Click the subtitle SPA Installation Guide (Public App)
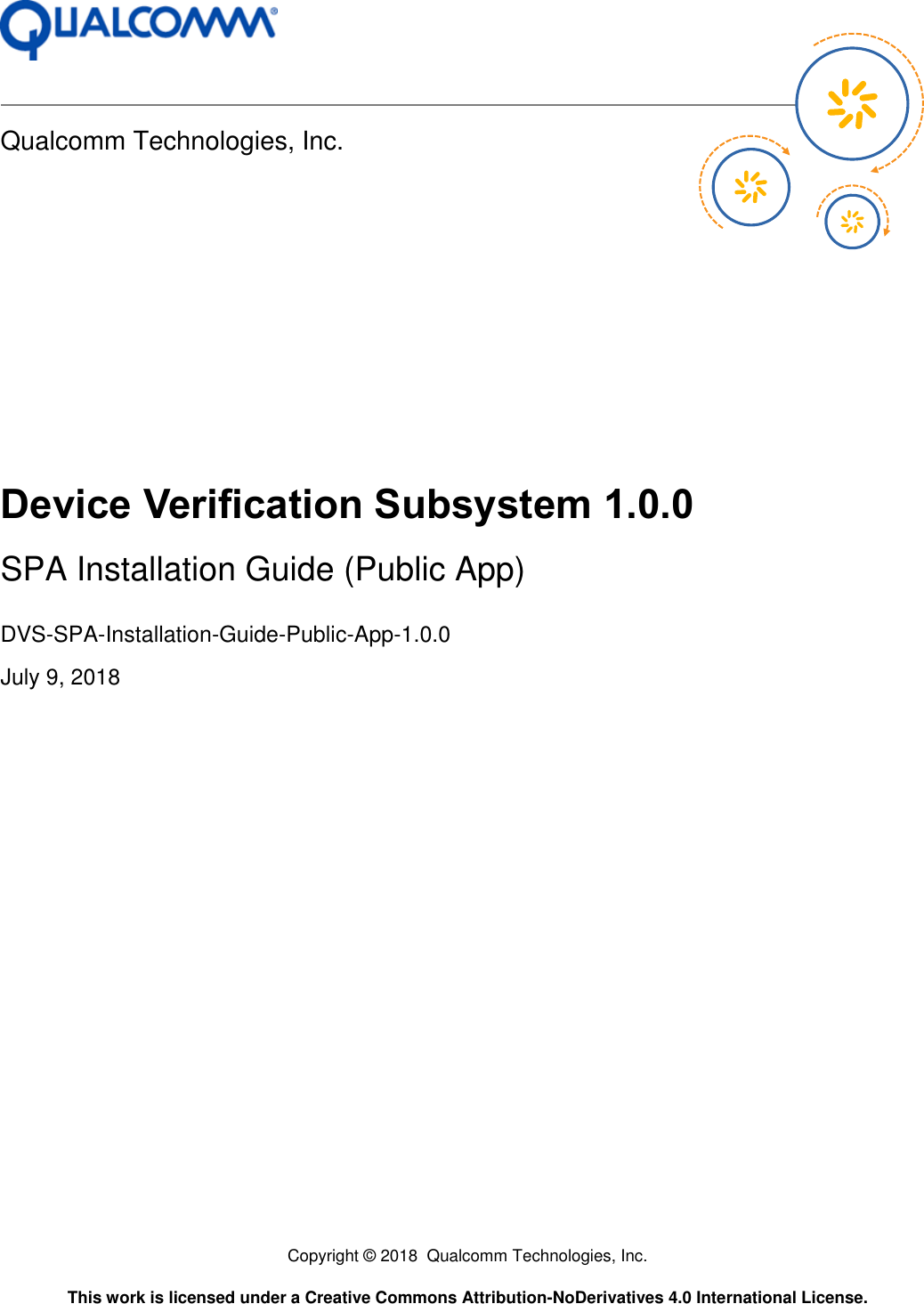The height and width of the screenshot is (1304, 924). pyautogui.click(x=263, y=570)
